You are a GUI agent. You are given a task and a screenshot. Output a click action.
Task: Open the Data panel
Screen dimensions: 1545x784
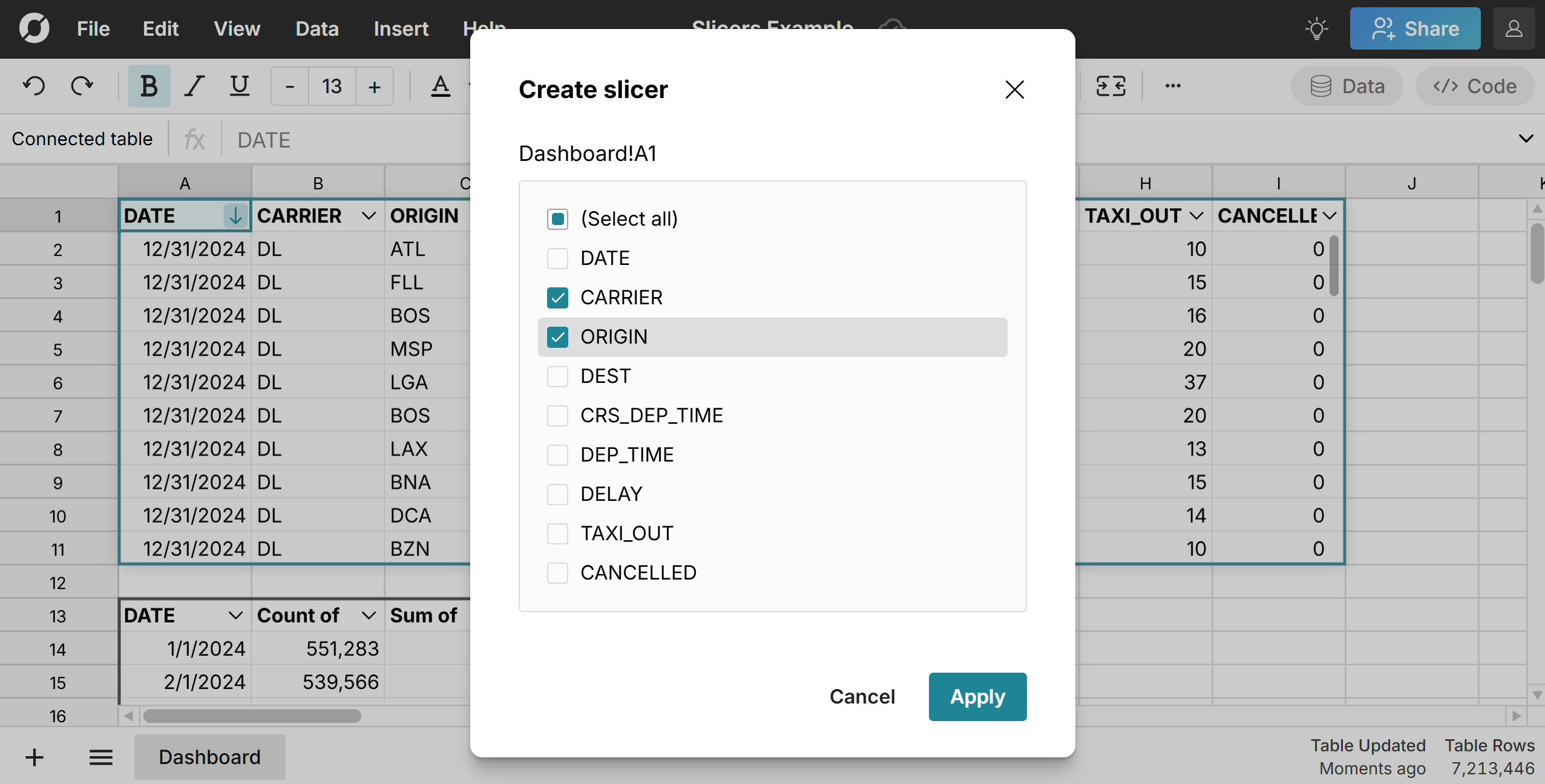tap(1347, 85)
